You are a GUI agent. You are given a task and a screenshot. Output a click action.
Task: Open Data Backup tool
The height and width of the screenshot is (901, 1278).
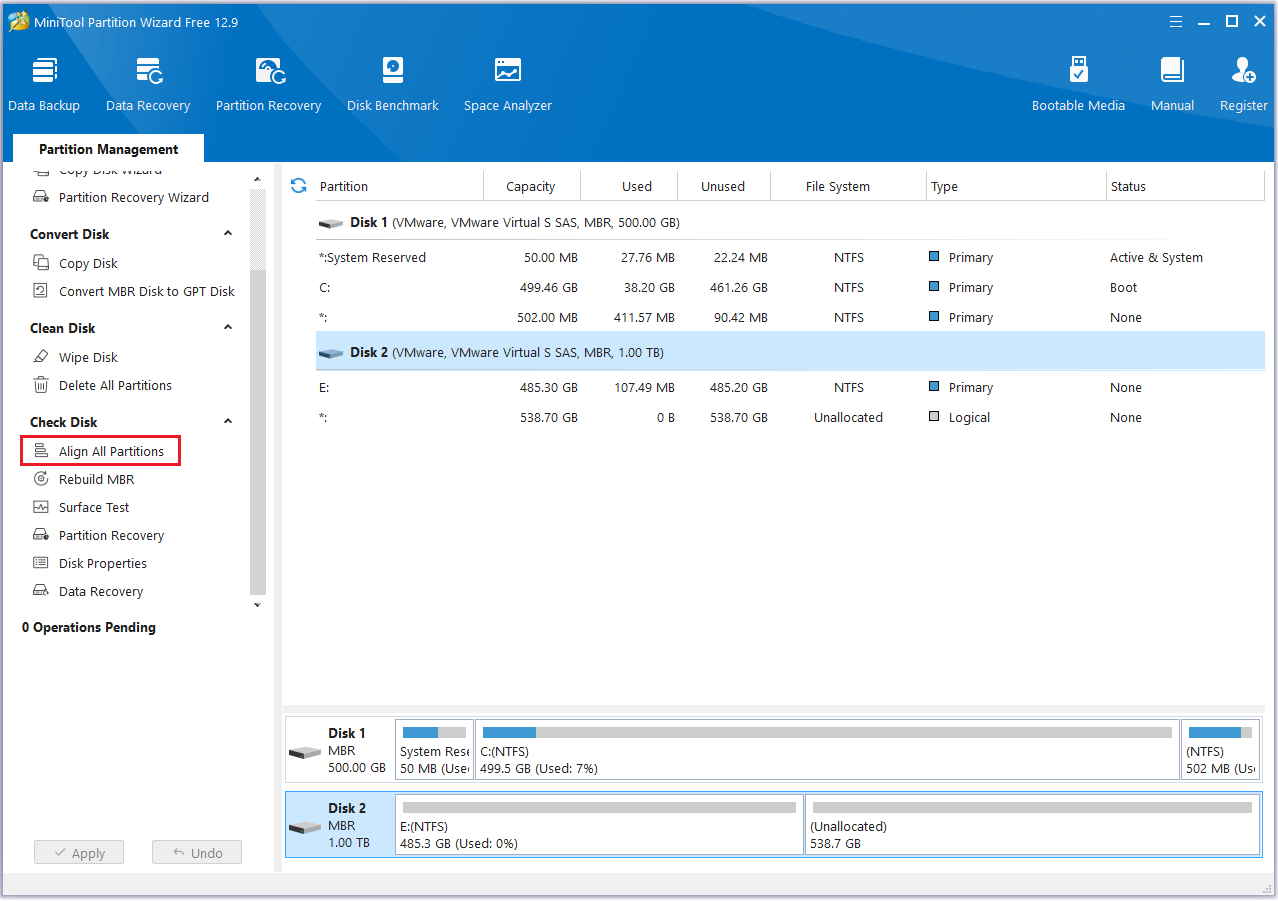(x=44, y=84)
